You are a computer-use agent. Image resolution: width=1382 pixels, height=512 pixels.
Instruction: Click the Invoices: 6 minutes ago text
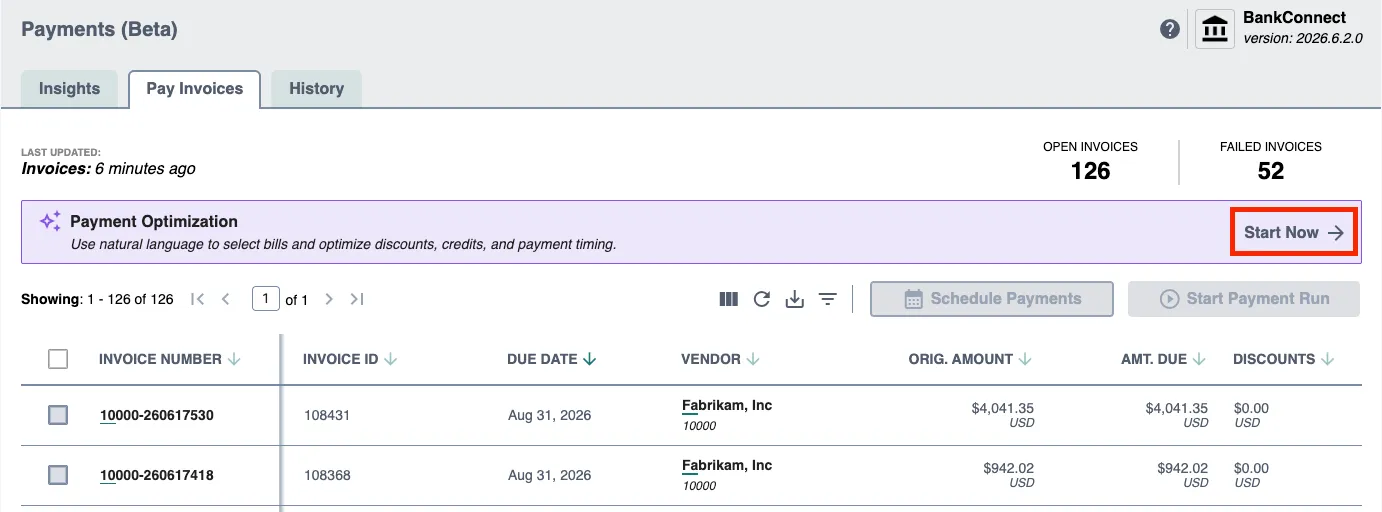[108, 169]
